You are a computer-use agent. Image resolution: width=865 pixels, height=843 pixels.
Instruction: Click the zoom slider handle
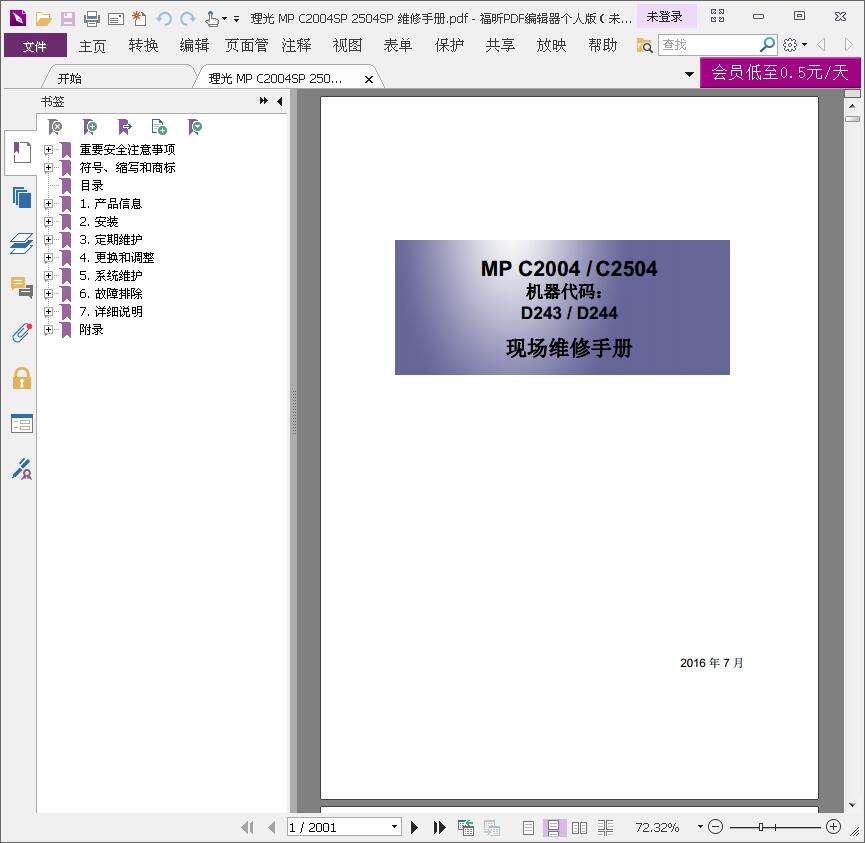tap(761, 826)
